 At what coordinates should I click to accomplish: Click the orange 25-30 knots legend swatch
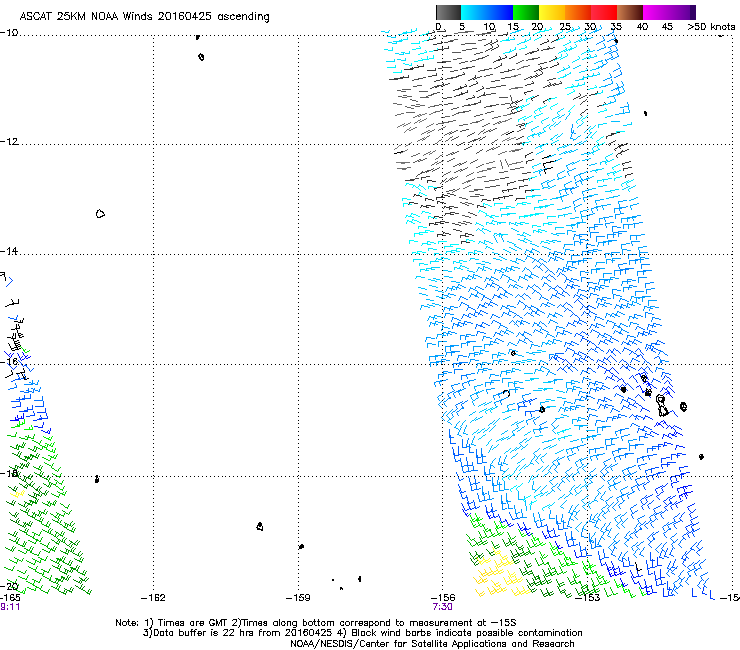[578, 12]
